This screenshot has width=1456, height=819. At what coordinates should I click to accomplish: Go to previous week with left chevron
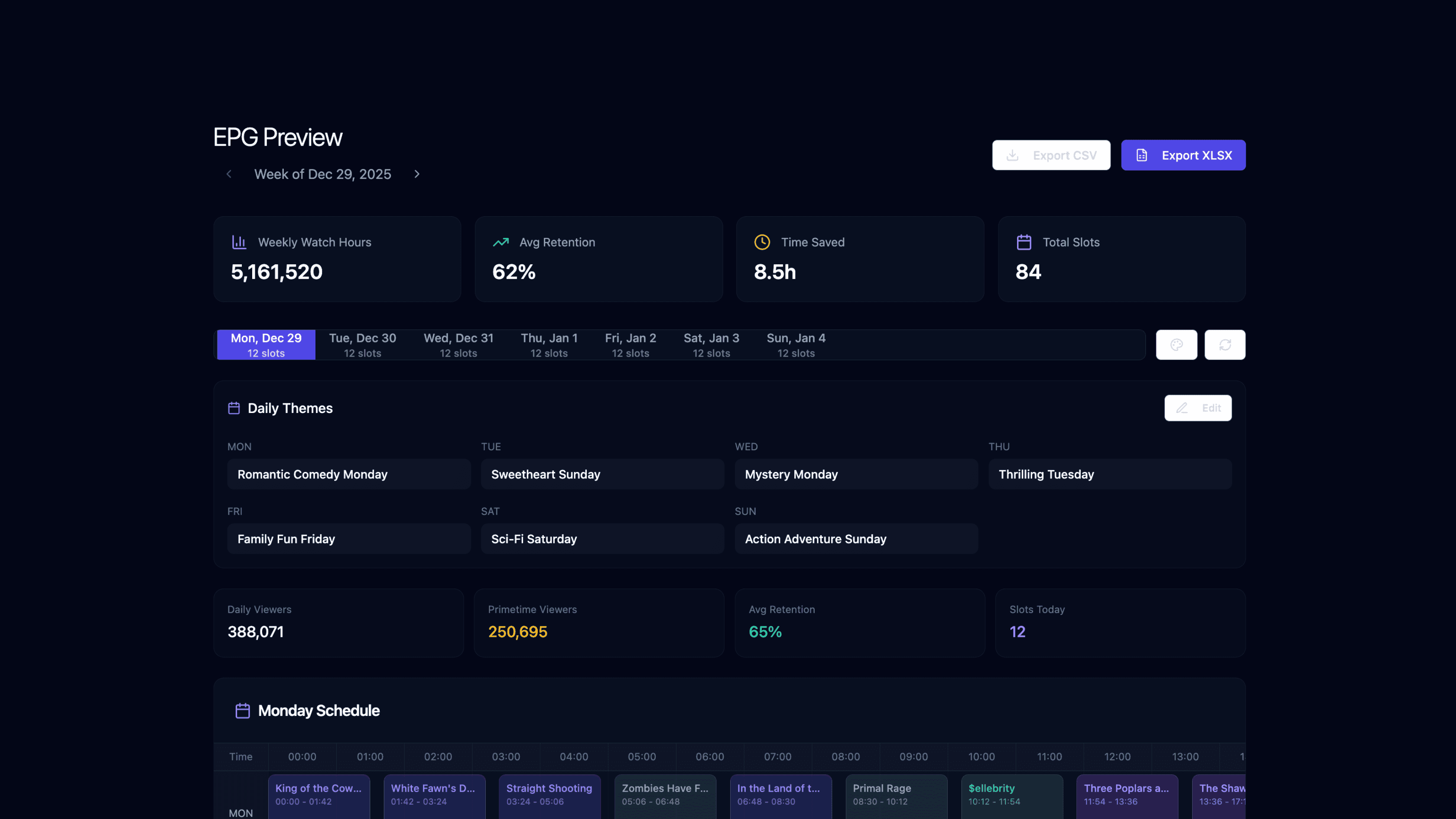point(229,174)
